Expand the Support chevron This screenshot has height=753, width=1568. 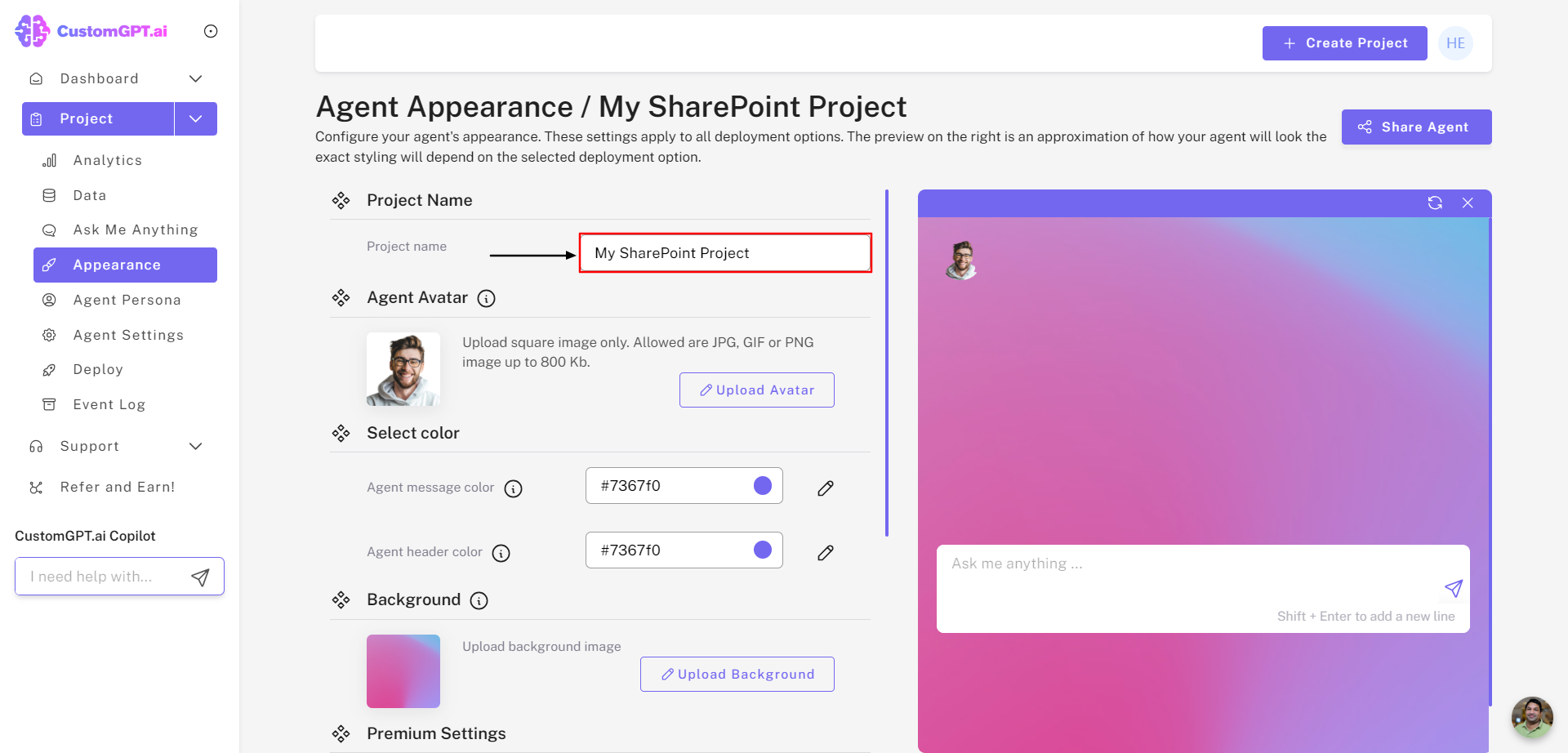[195, 446]
